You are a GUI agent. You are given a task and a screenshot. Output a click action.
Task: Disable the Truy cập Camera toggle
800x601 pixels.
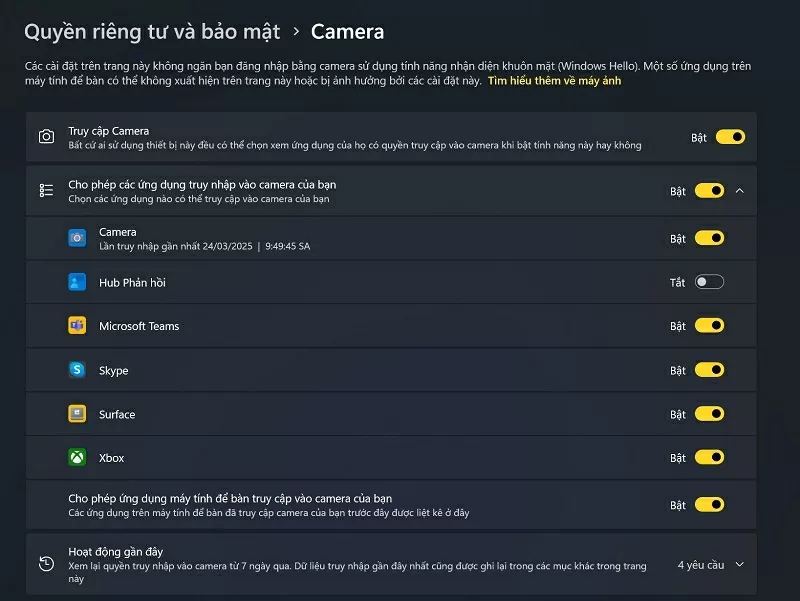(x=729, y=138)
